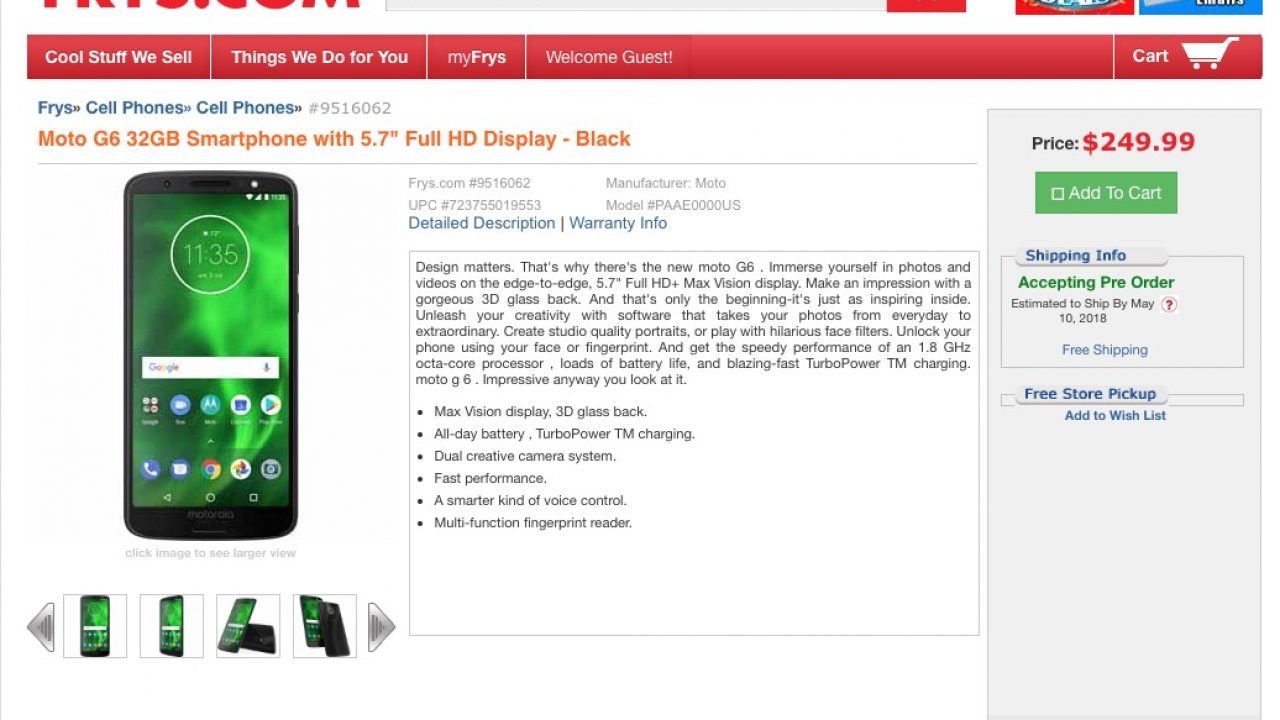Click the shopping cart icon
The height and width of the screenshot is (720, 1280).
click(1210, 55)
